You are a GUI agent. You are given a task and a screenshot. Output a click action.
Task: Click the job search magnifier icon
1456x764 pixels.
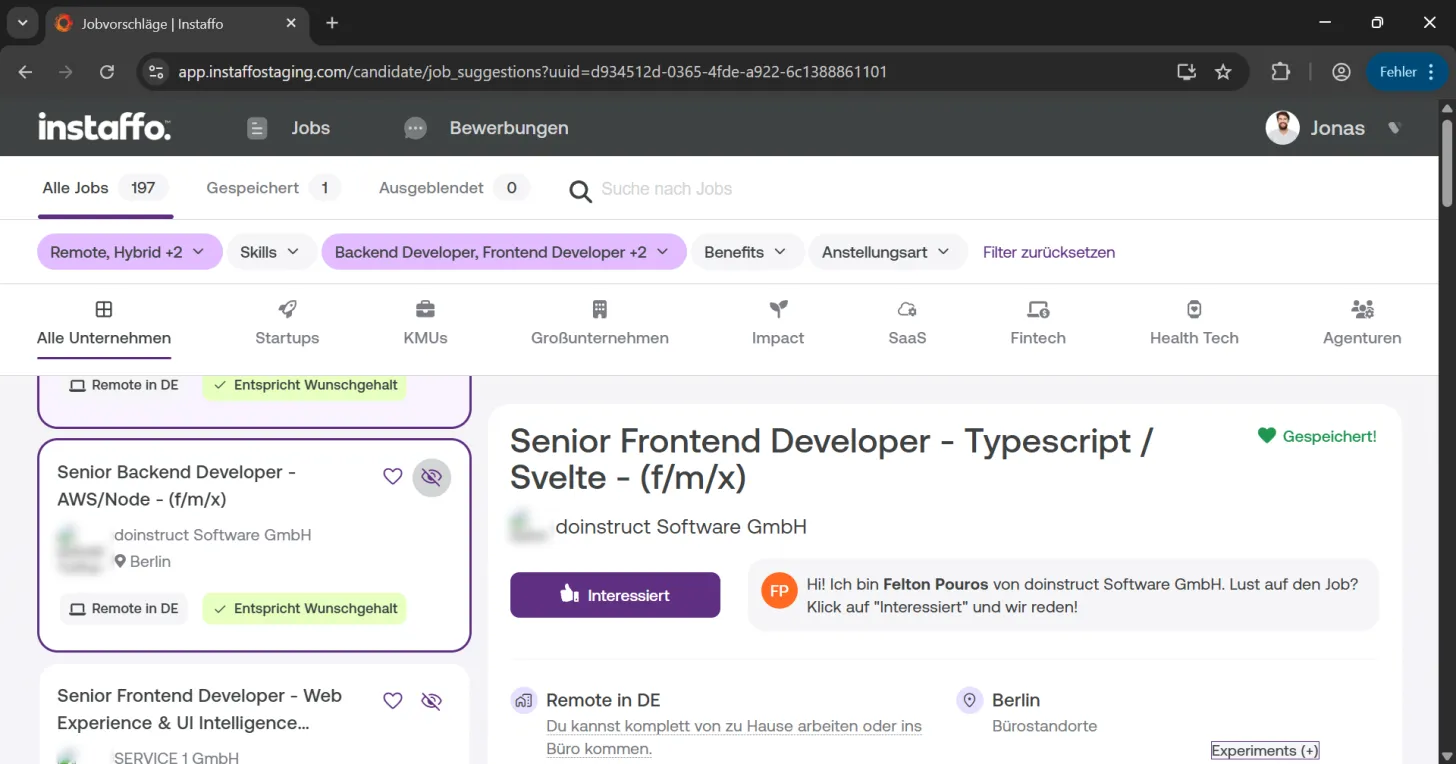pyautogui.click(x=580, y=190)
